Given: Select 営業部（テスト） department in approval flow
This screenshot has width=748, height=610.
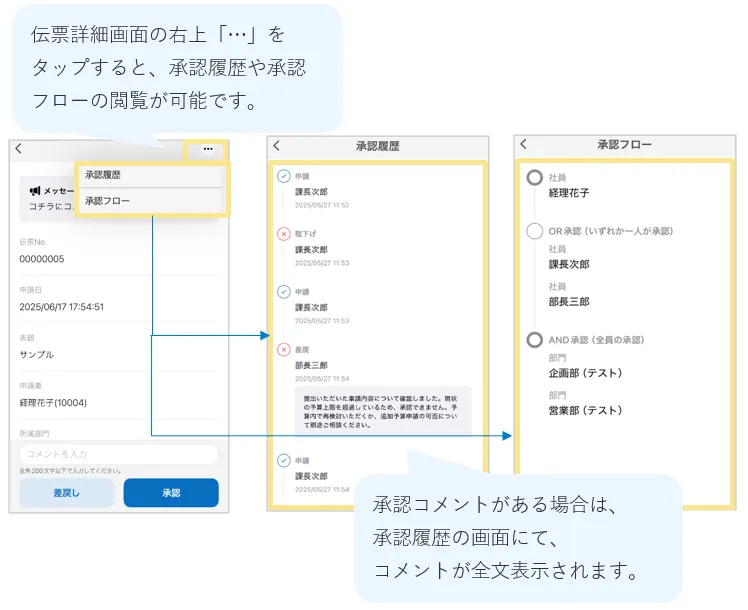Looking at the screenshot, I should pos(585,411).
